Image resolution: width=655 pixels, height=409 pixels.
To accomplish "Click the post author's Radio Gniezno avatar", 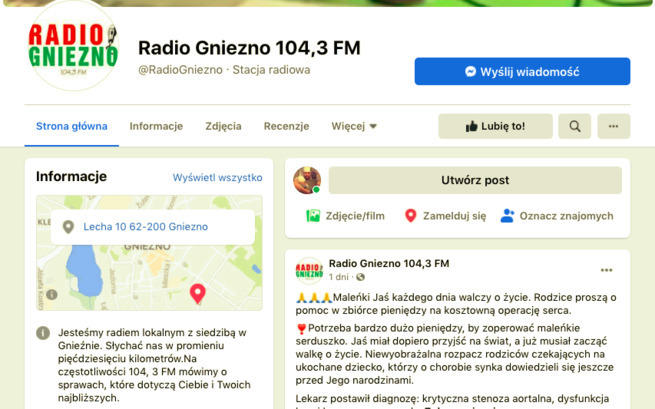I will point(309,270).
